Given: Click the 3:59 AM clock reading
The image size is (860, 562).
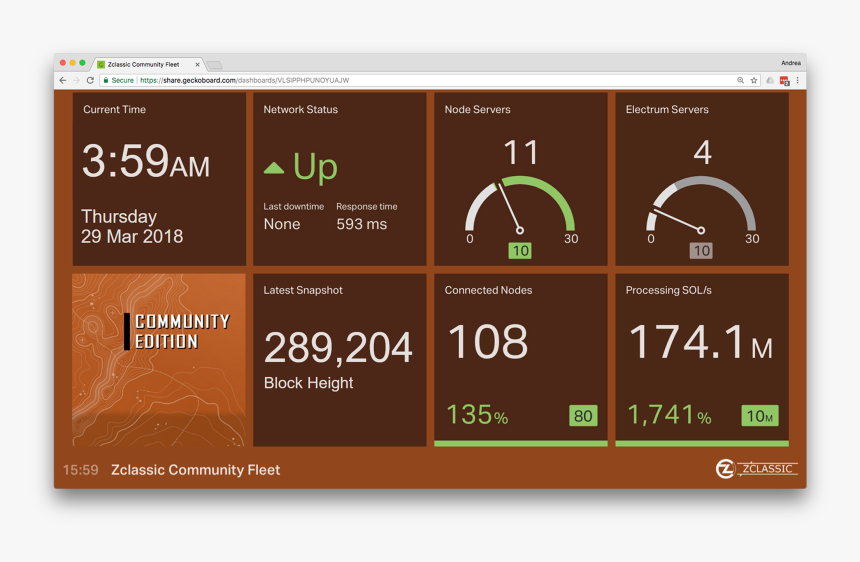Looking at the screenshot, I should click(146, 161).
